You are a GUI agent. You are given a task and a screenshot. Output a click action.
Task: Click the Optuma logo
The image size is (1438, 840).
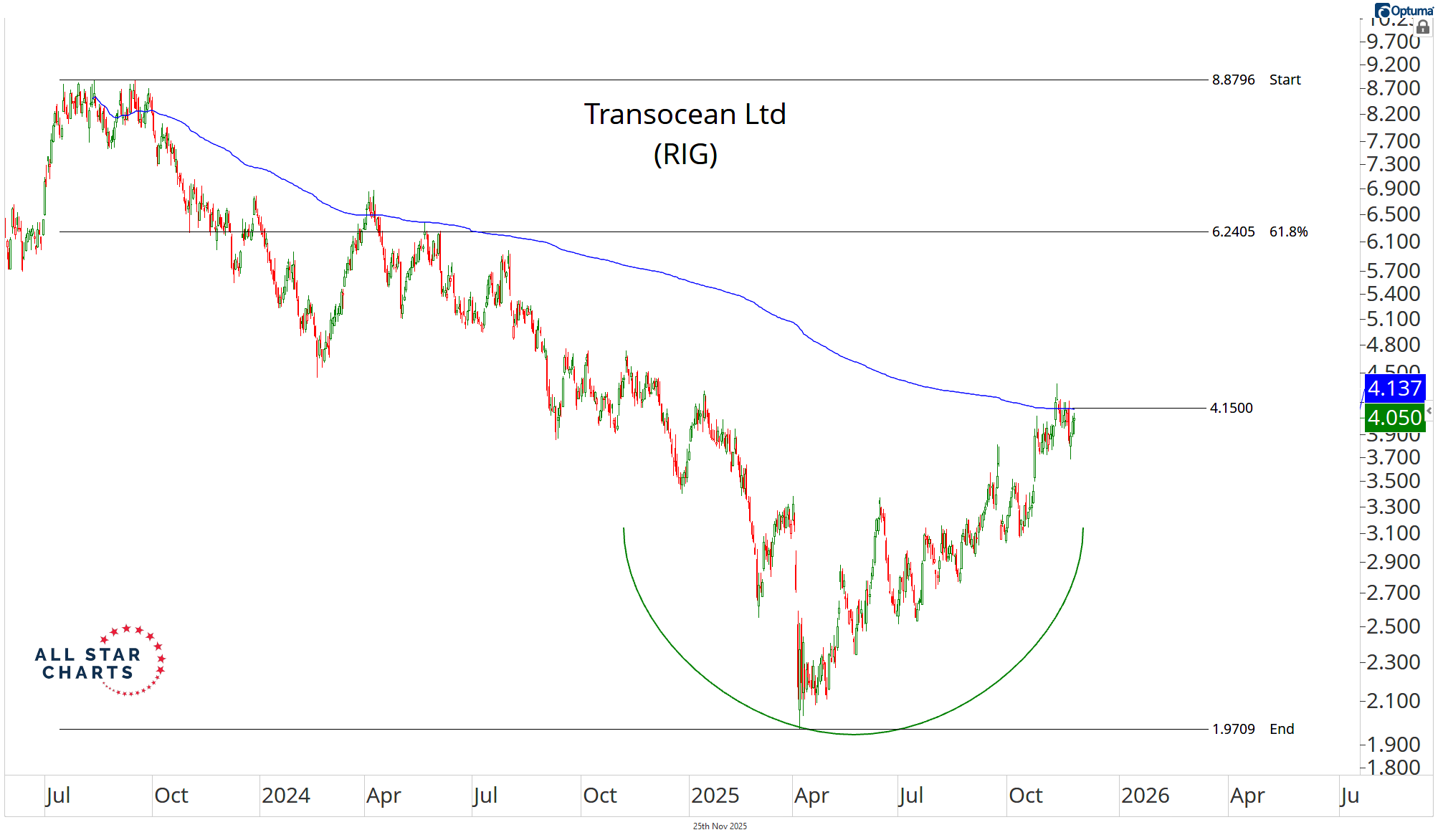tap(1404, 10)
